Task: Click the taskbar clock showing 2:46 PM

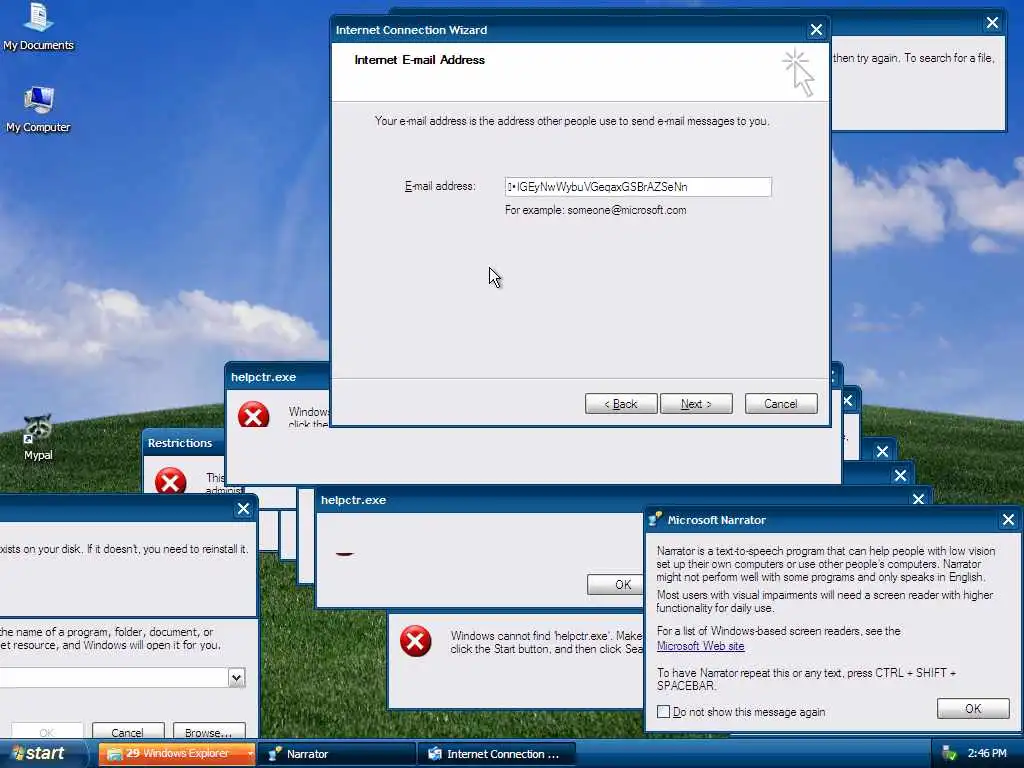Action: [x=987, y=753]
